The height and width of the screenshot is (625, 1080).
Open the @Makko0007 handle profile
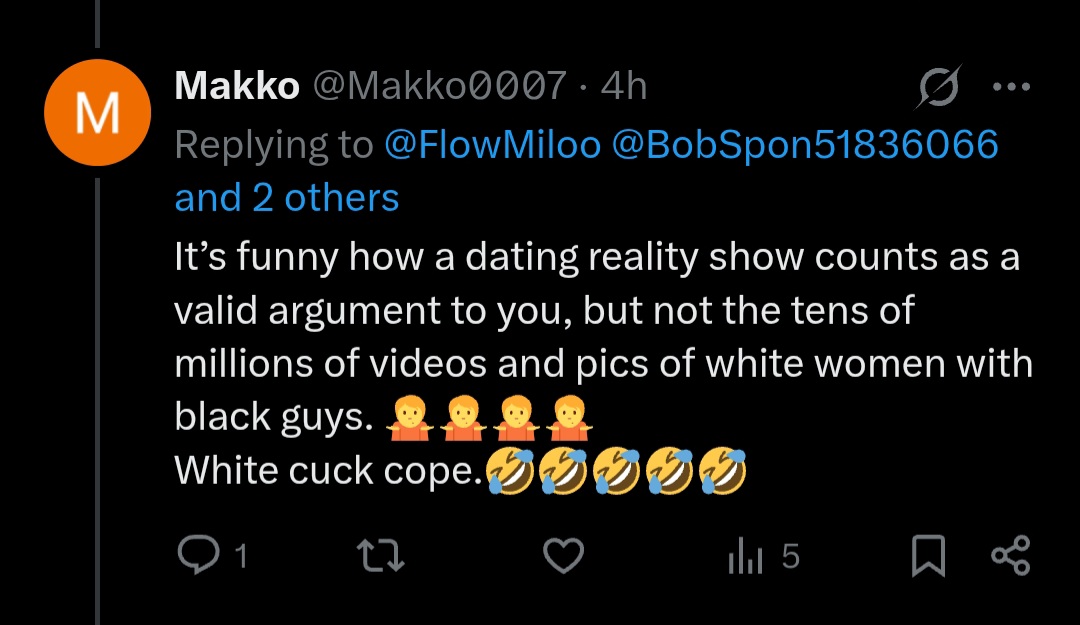point(440,87)
